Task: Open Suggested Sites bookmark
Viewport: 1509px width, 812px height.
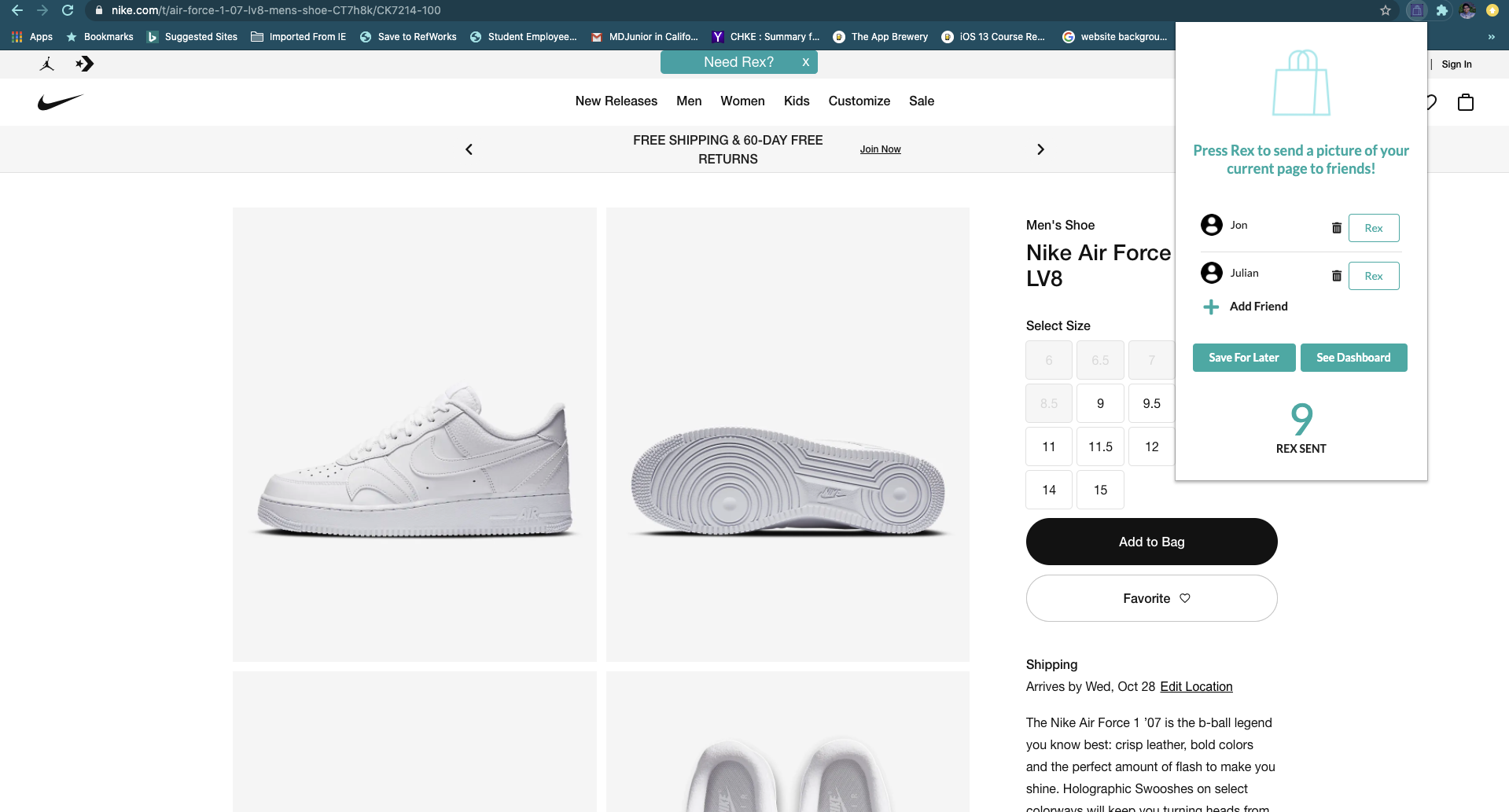Action: [192, 37]
